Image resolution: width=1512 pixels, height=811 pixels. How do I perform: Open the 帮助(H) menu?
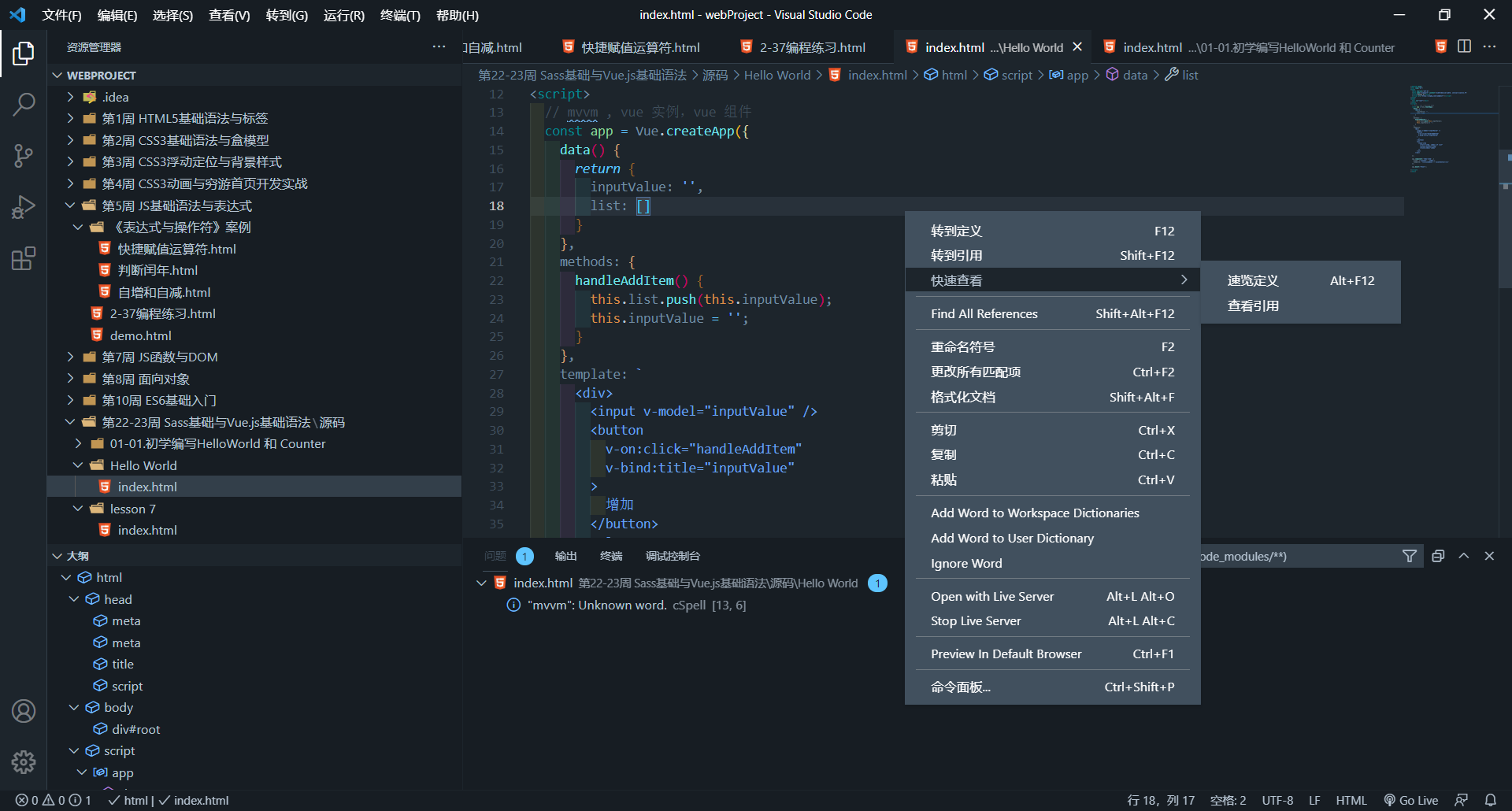click(x=458, y=15)
